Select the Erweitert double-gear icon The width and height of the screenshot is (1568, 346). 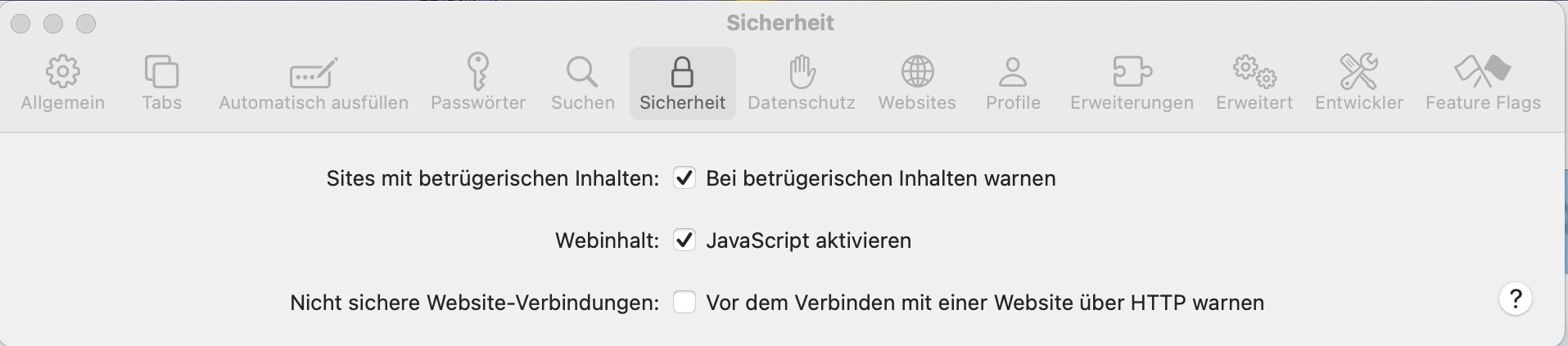pyautogui.click(x=1254, y=72)
